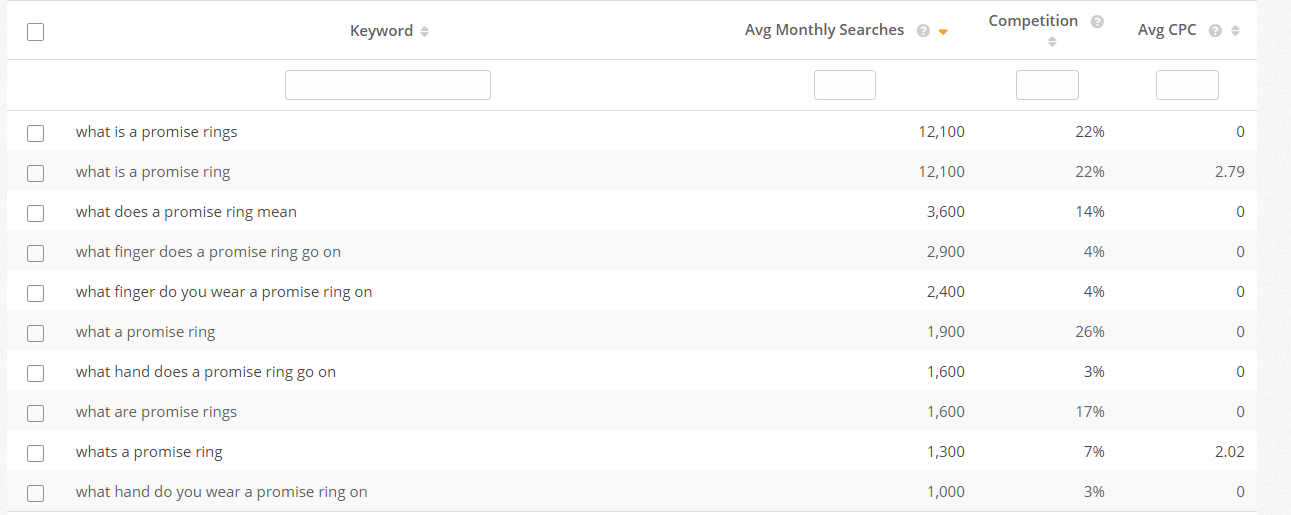
Task: Check the 'what are promise rings' row
Action: click(x=36, y=412)
